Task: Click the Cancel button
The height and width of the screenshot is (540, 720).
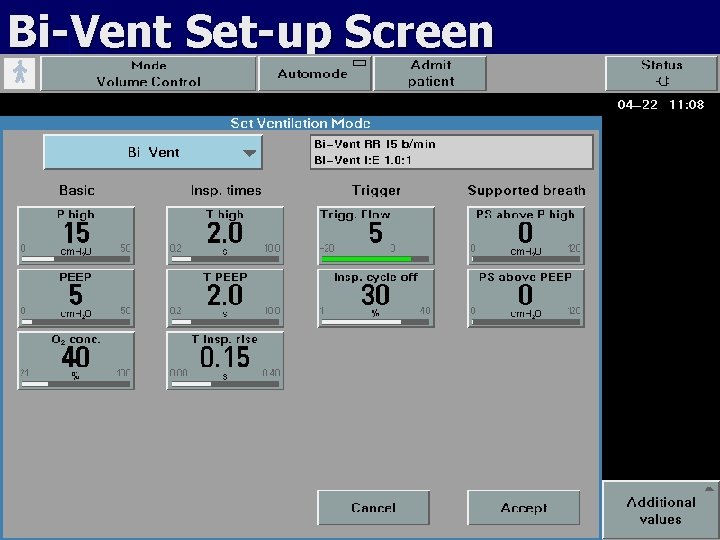Action: pos(373,507)
